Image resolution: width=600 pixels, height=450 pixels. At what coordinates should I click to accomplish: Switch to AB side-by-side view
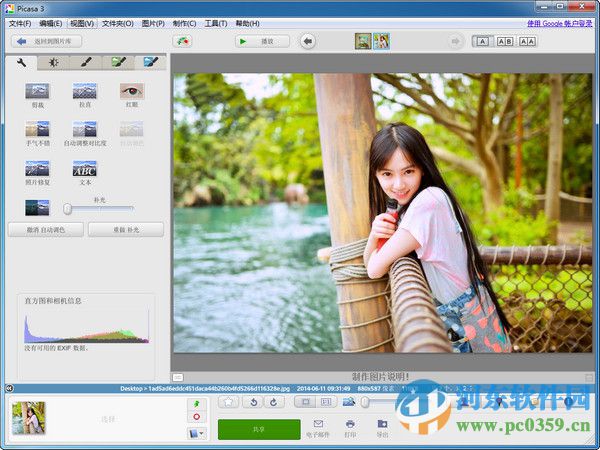(x=505, y=41)
